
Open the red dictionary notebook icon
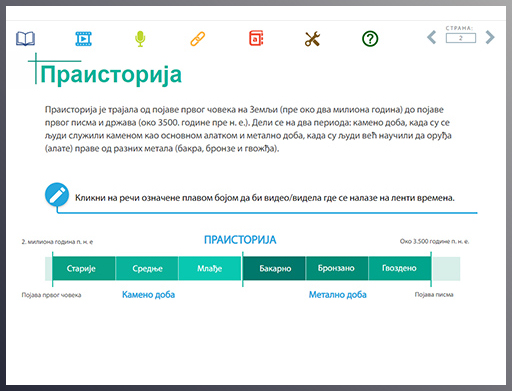click(256, 38)
